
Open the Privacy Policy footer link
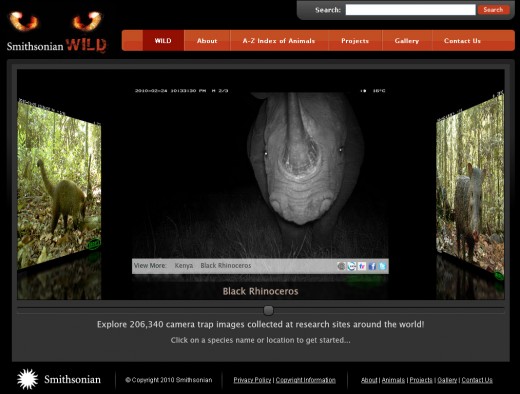pos(252,380)
